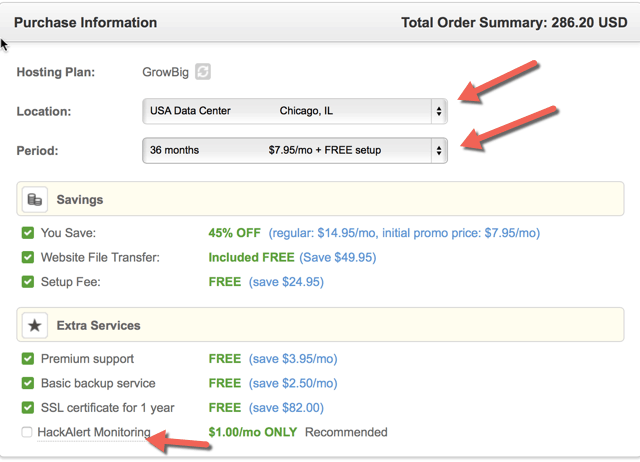Uncheck SSL certificate for 1 year

click(x=28, y=408)
